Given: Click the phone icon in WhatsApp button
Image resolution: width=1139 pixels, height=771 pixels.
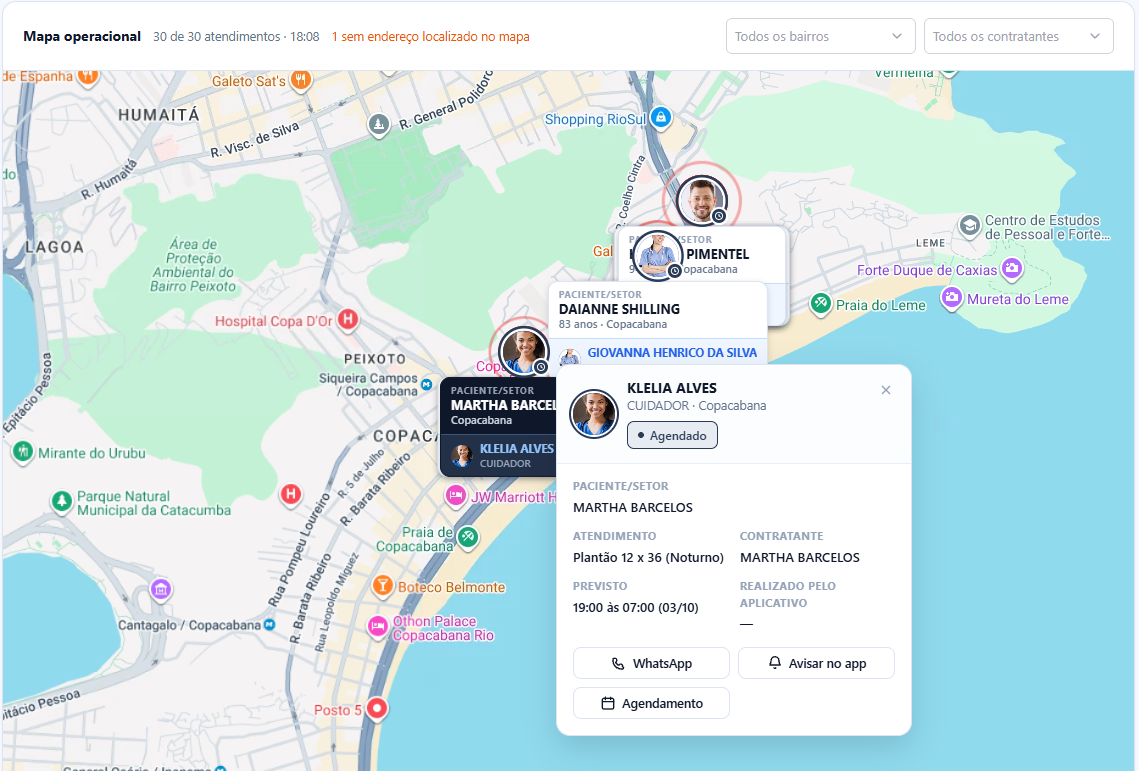Looking at the screenshot, I should [x=617, y=663].
